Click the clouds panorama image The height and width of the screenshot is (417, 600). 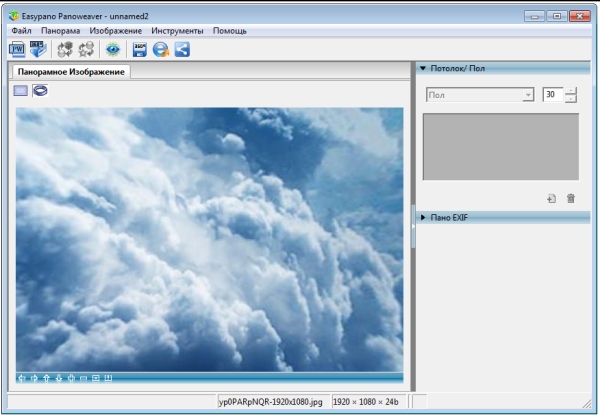(209, 239)
